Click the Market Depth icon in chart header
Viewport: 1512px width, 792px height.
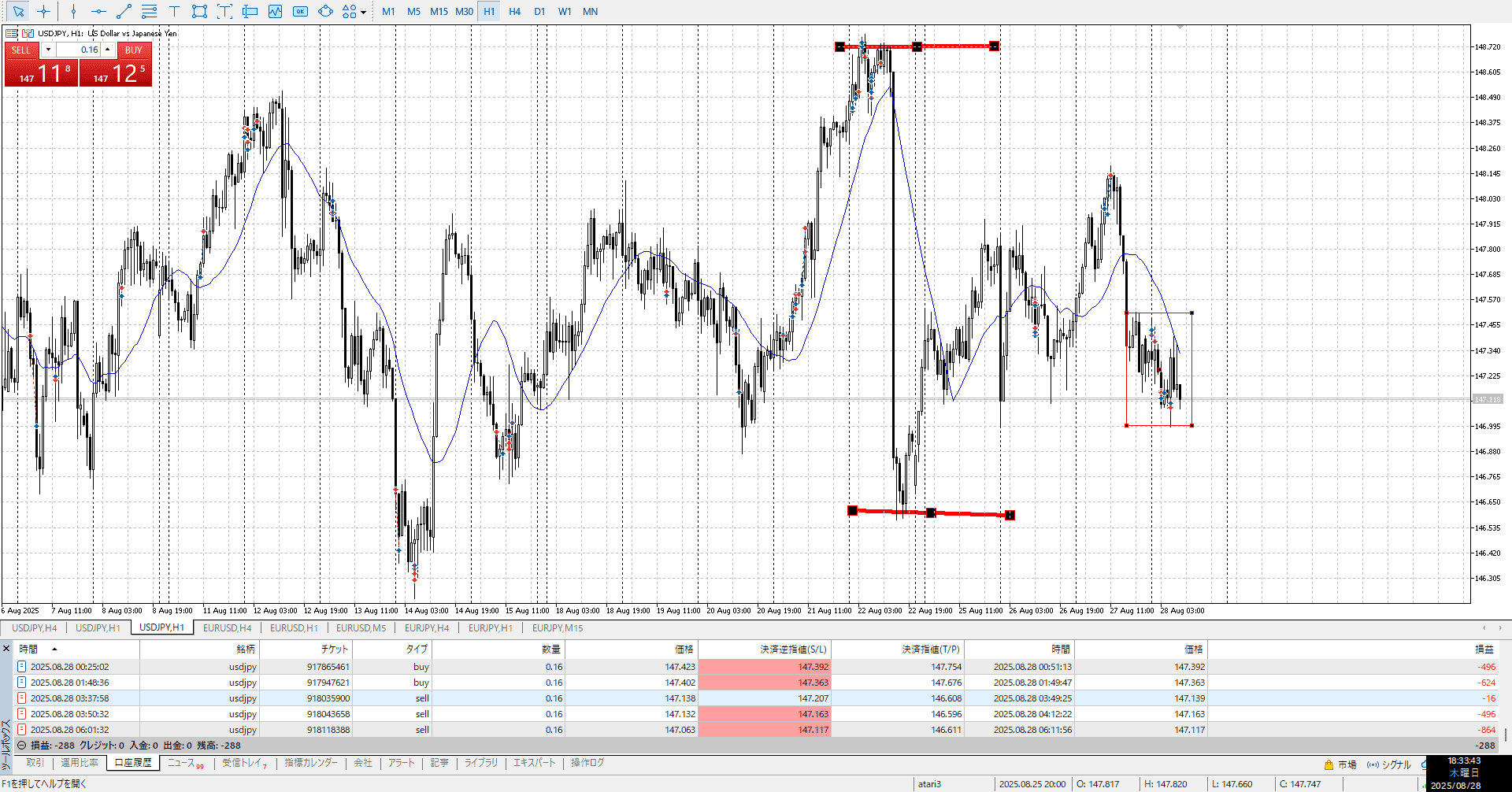(12, 34)
